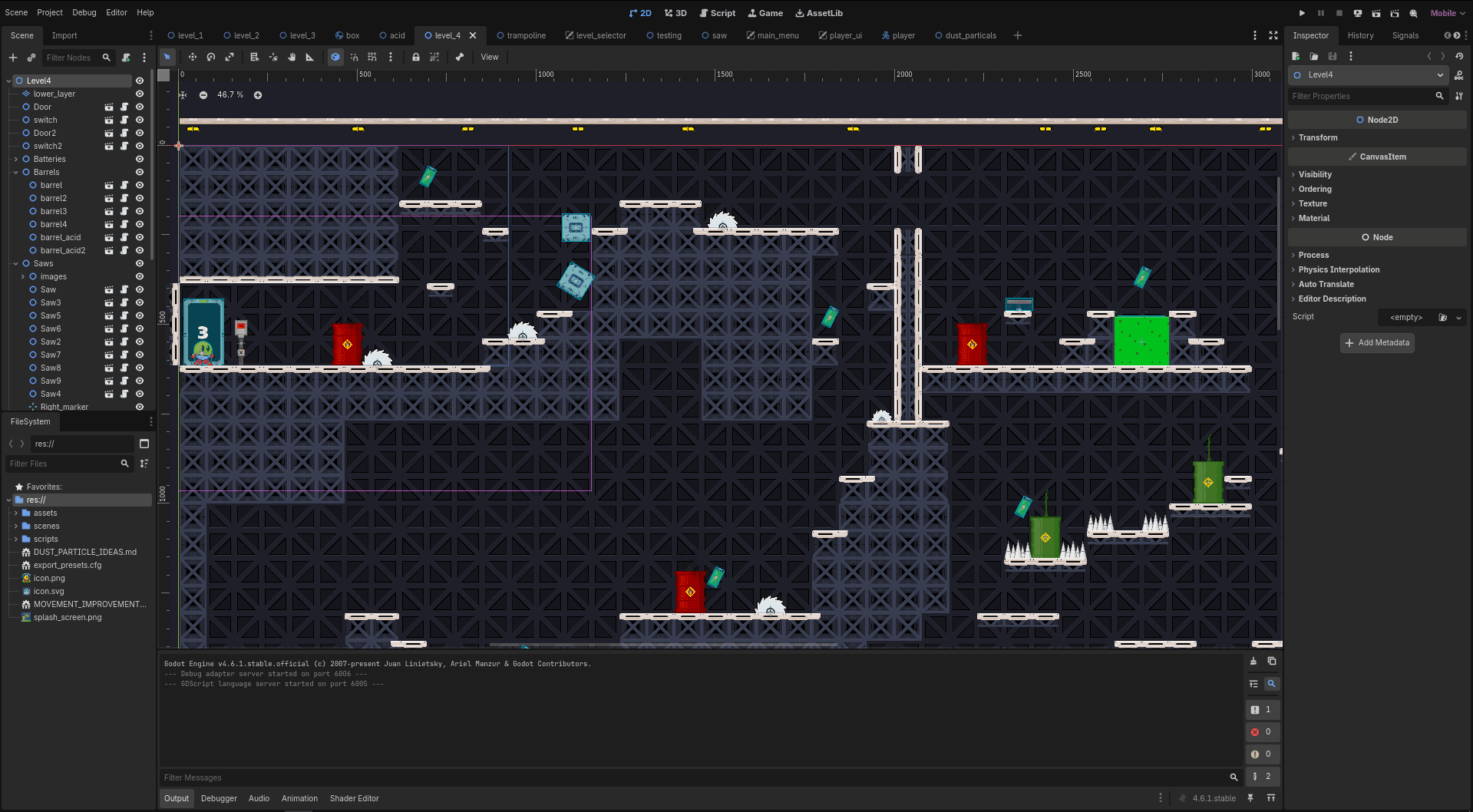The image size is (1473, 812).
Task: Open Inspector property display settings icon
Action: click(x=1459, y=96)
